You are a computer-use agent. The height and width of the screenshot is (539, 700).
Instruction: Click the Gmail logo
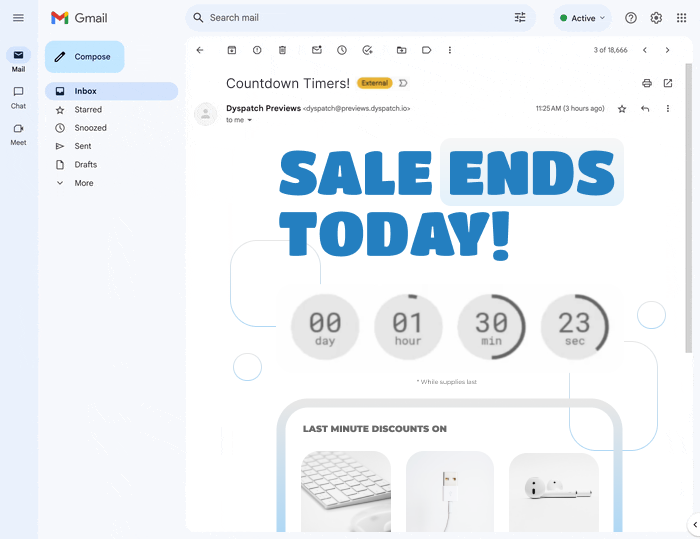pyautogui.click(x=79, y=18)
